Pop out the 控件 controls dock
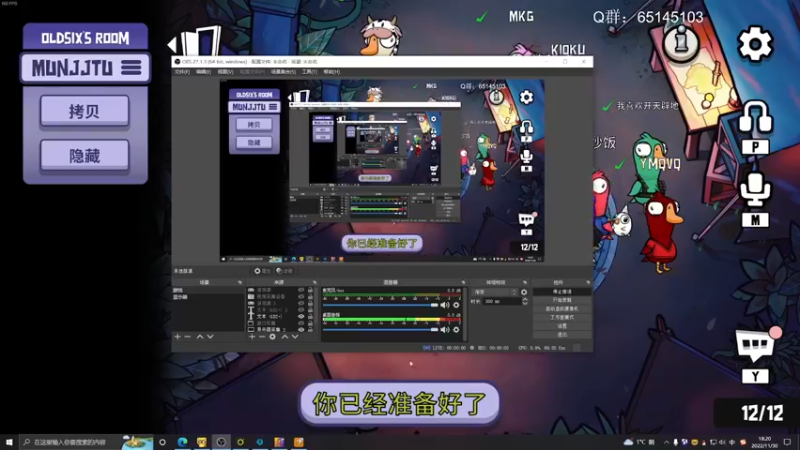 pos(588,282)
